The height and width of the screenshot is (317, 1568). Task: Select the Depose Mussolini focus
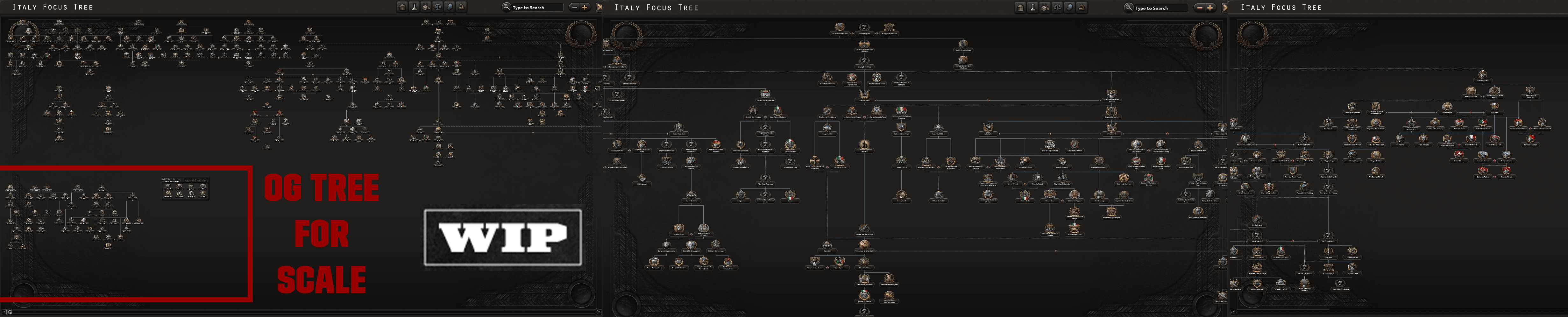click(1112, 113)
